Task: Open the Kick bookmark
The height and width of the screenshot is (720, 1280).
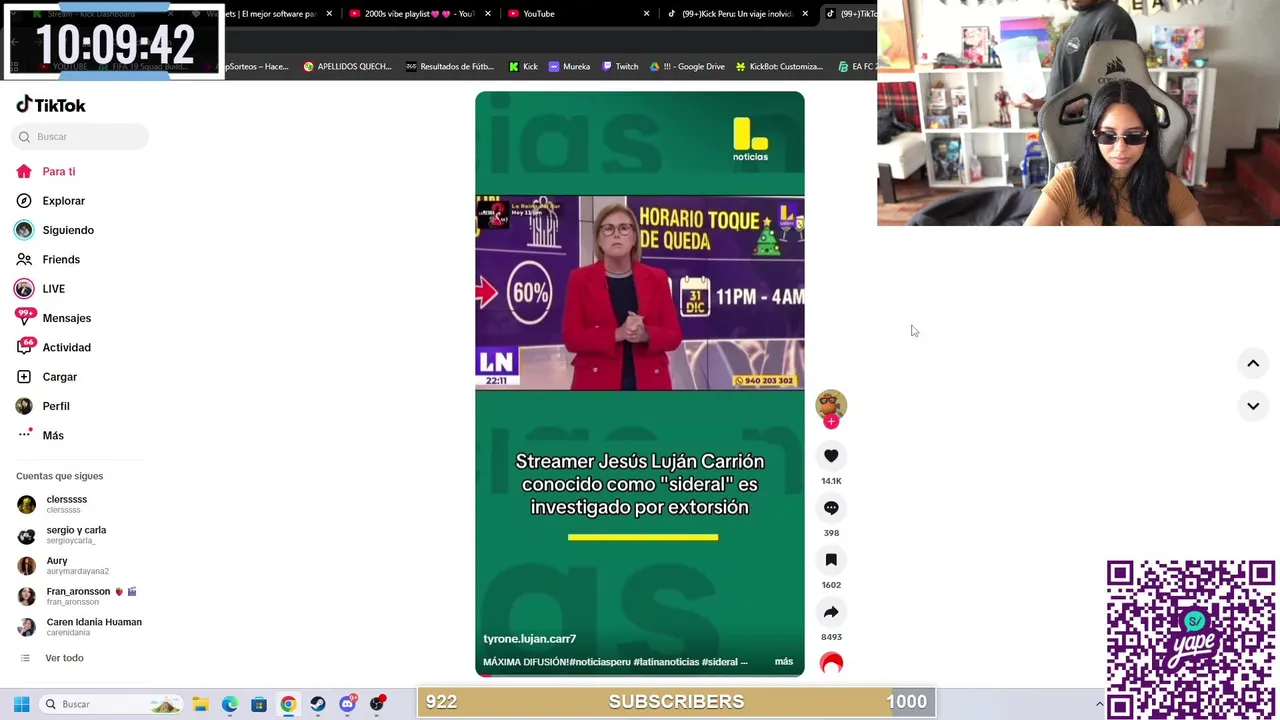Action: (x=523, y=67)
